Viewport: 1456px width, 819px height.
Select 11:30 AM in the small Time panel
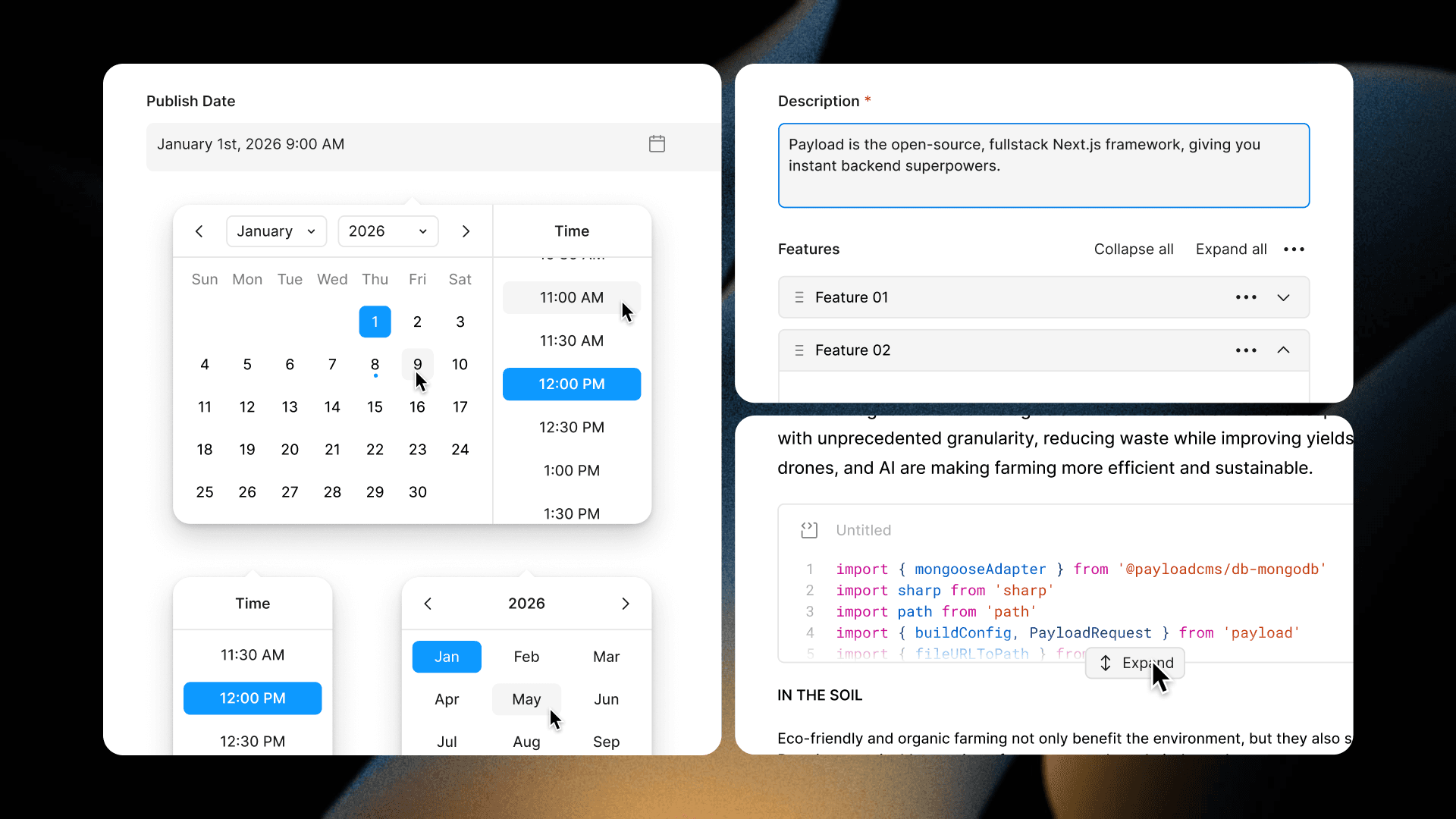253,655
